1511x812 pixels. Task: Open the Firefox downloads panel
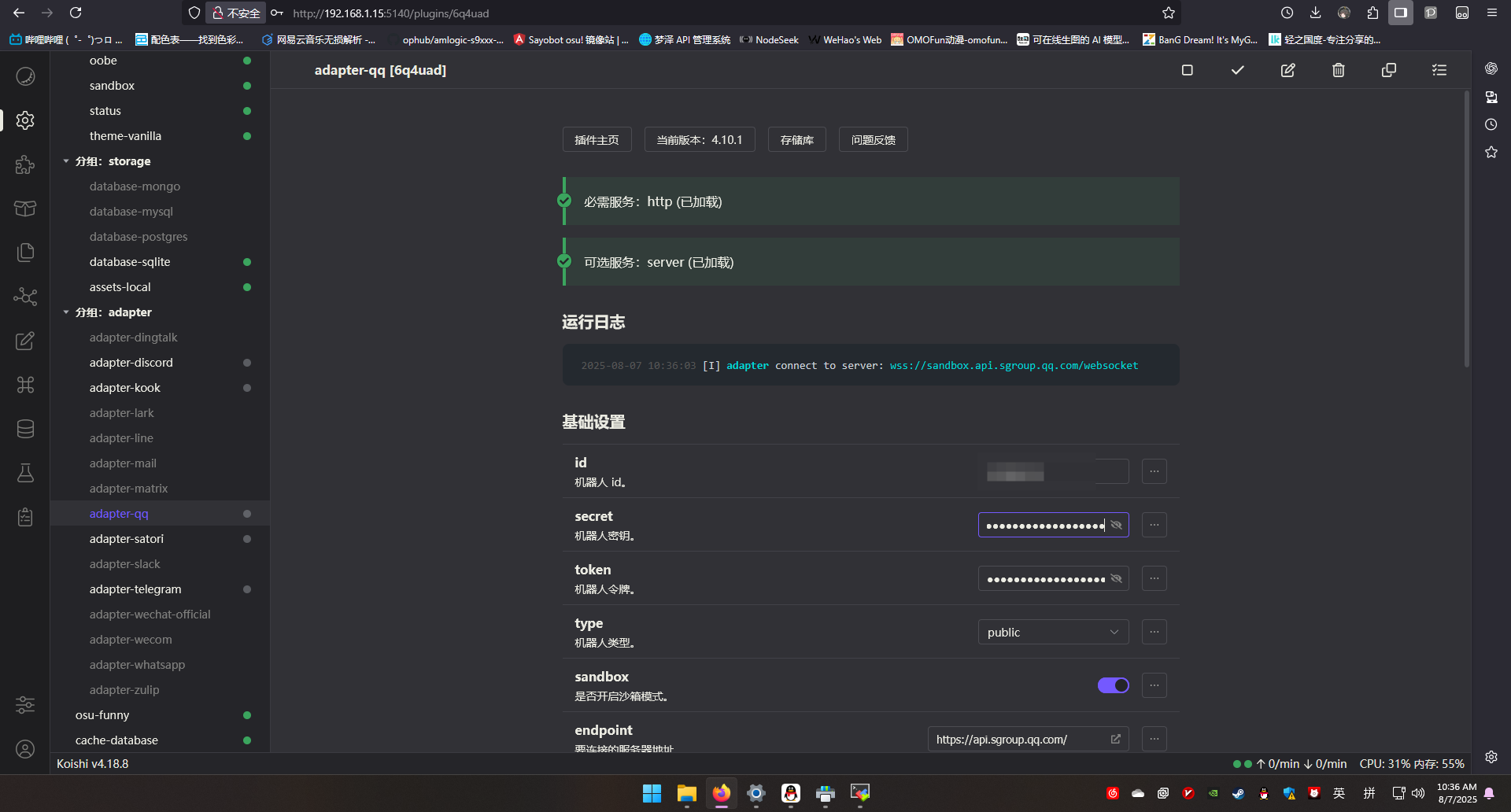coord(1315,13)
